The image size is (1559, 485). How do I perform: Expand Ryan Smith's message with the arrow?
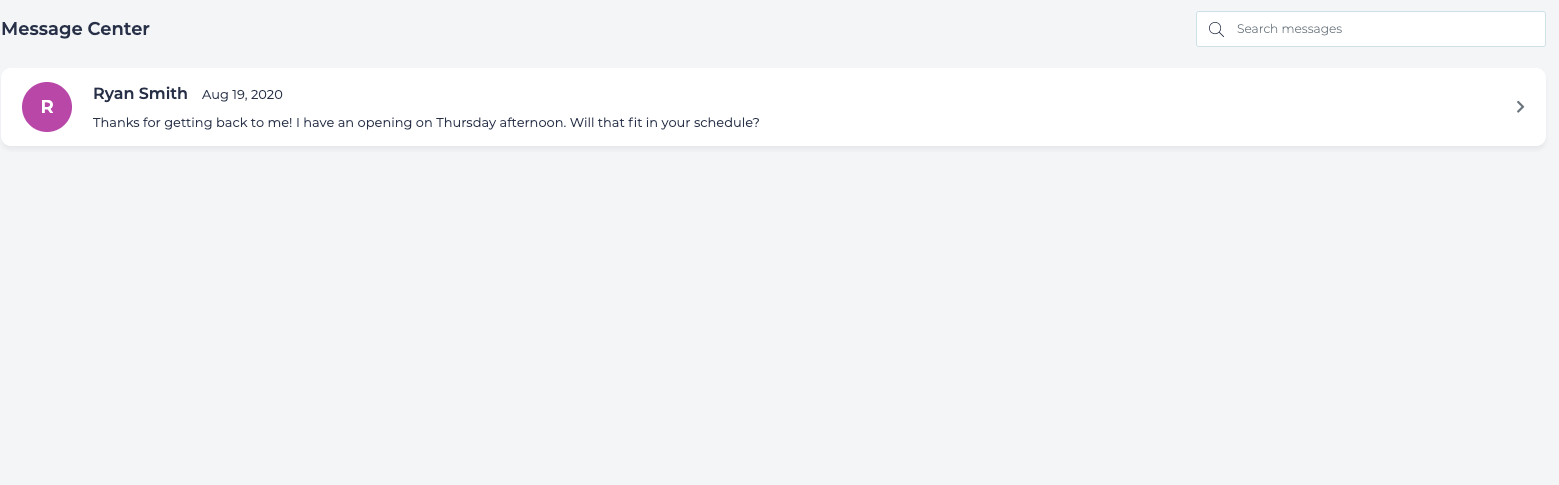(1520, 107)
